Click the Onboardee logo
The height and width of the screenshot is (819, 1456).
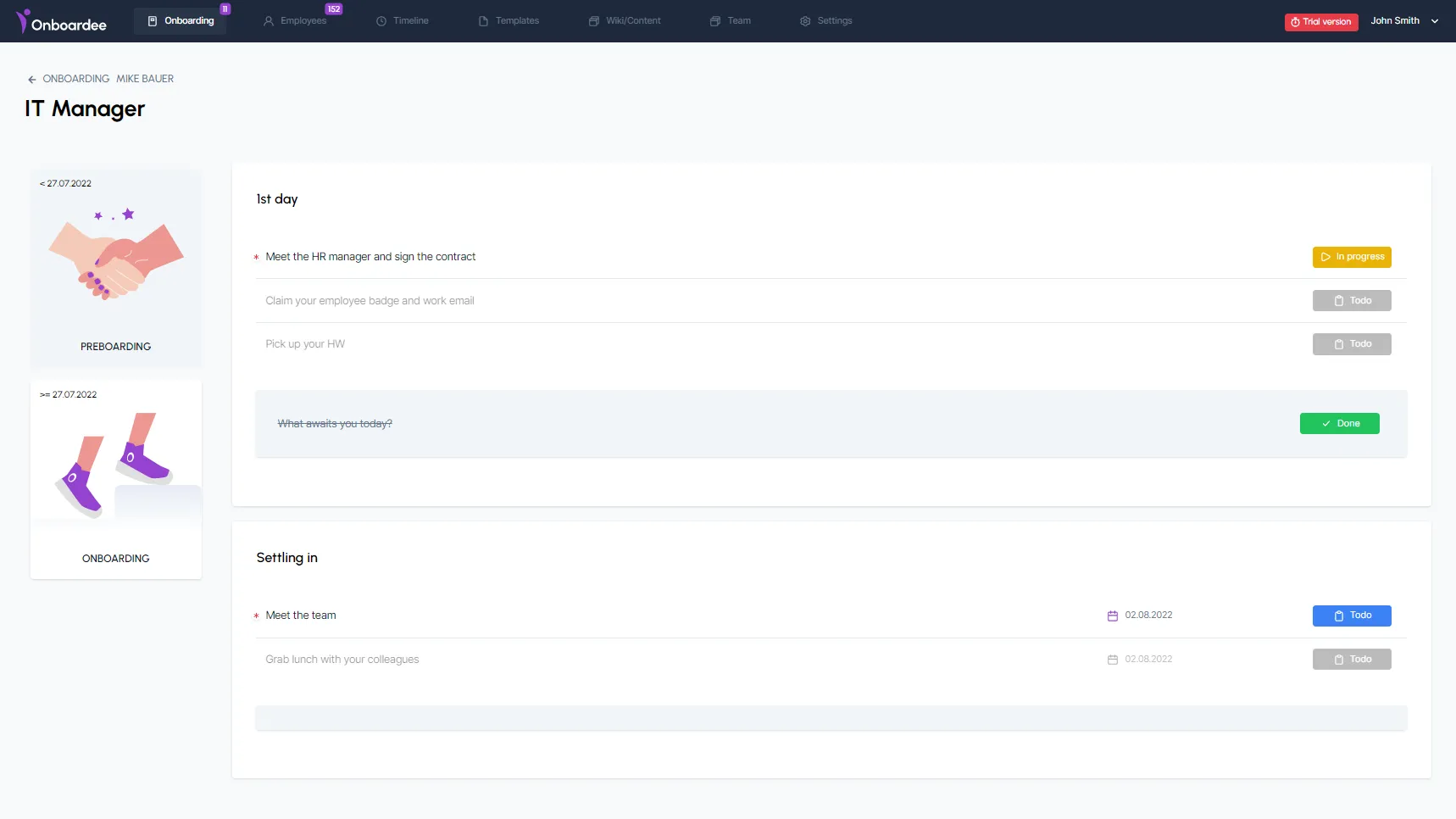[x=61, y=21]
